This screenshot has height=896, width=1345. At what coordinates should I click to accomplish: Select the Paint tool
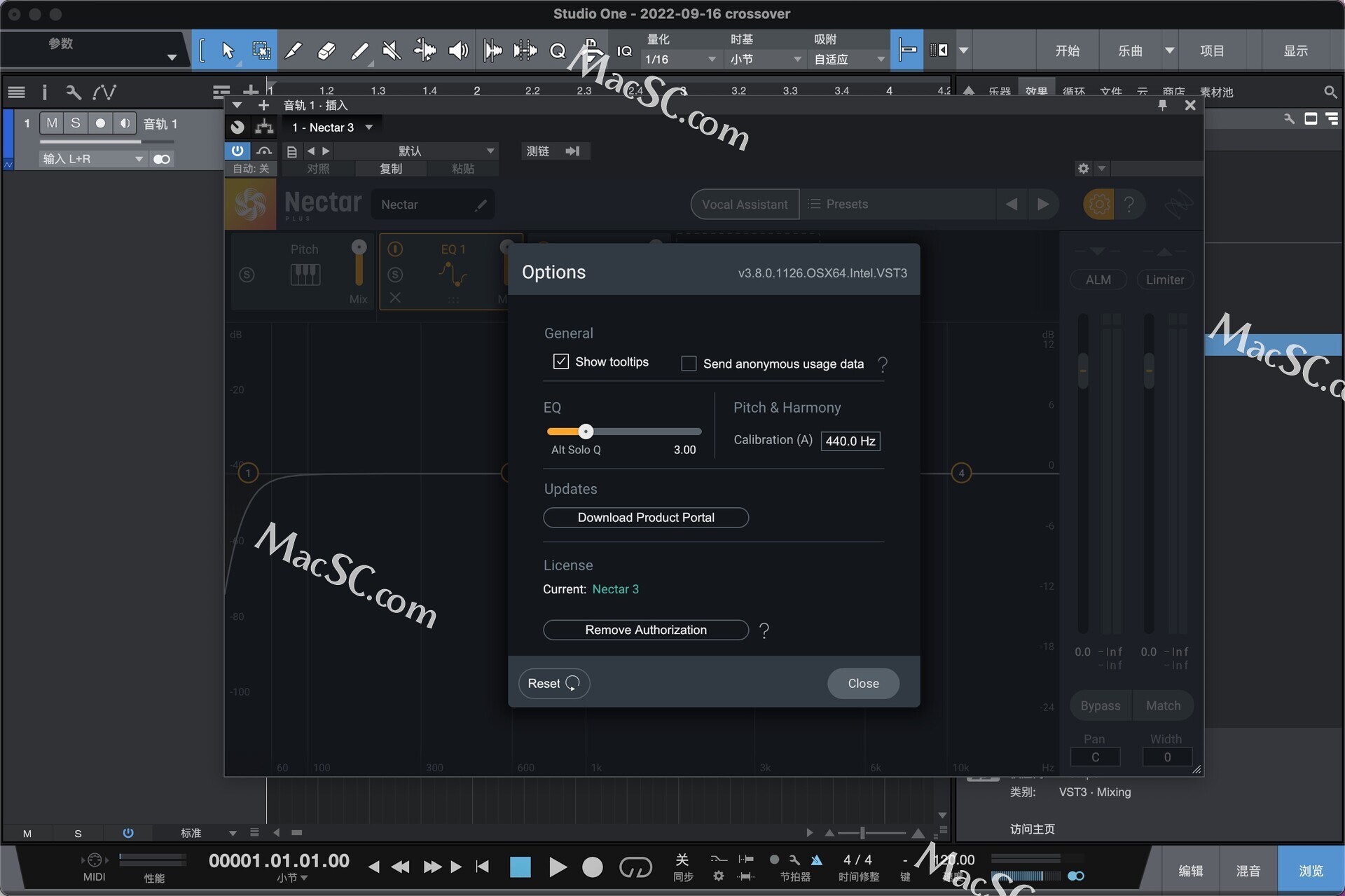click(x=359, y=50)
